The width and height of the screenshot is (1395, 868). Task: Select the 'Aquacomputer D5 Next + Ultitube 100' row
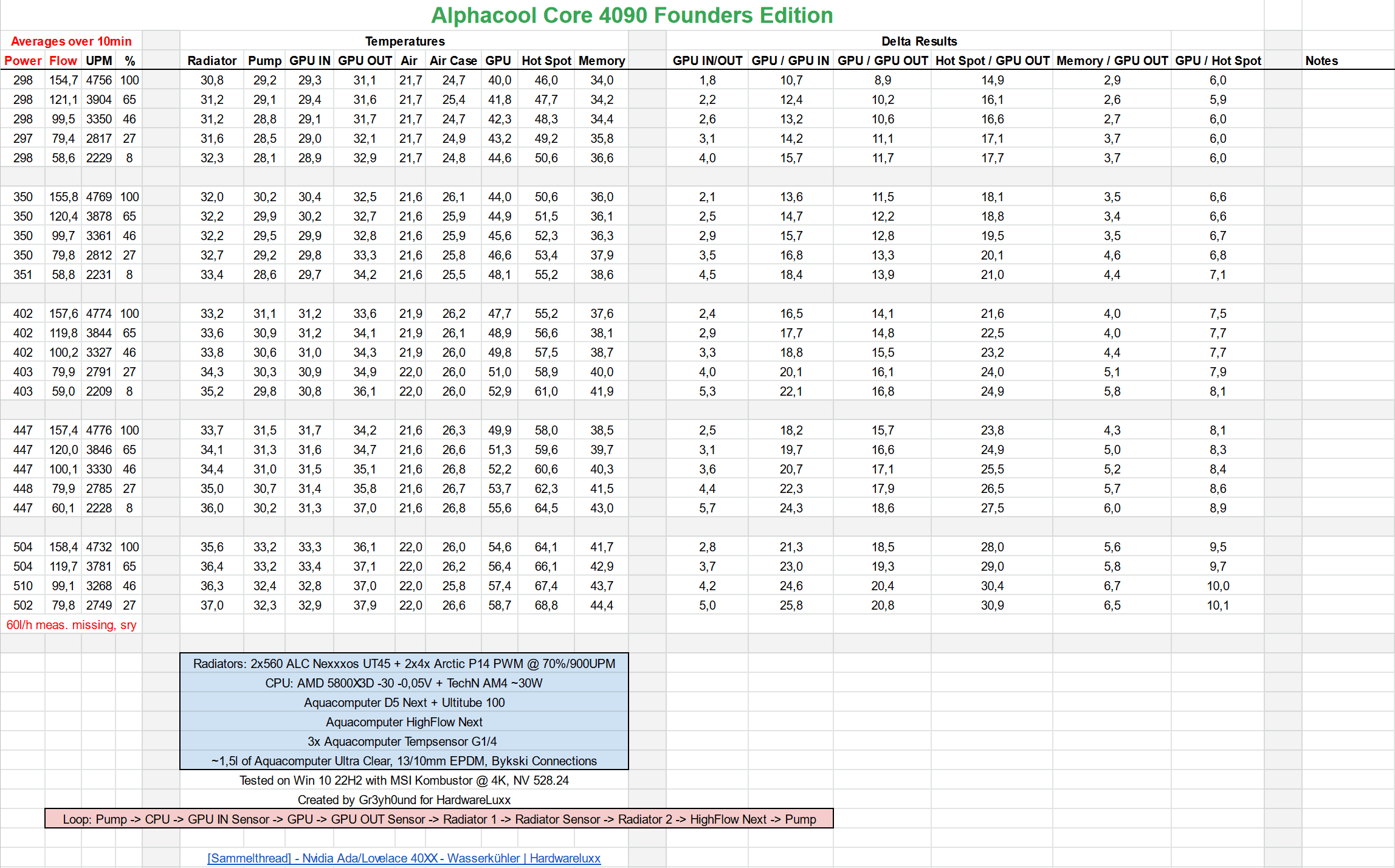tap(404, 703)
